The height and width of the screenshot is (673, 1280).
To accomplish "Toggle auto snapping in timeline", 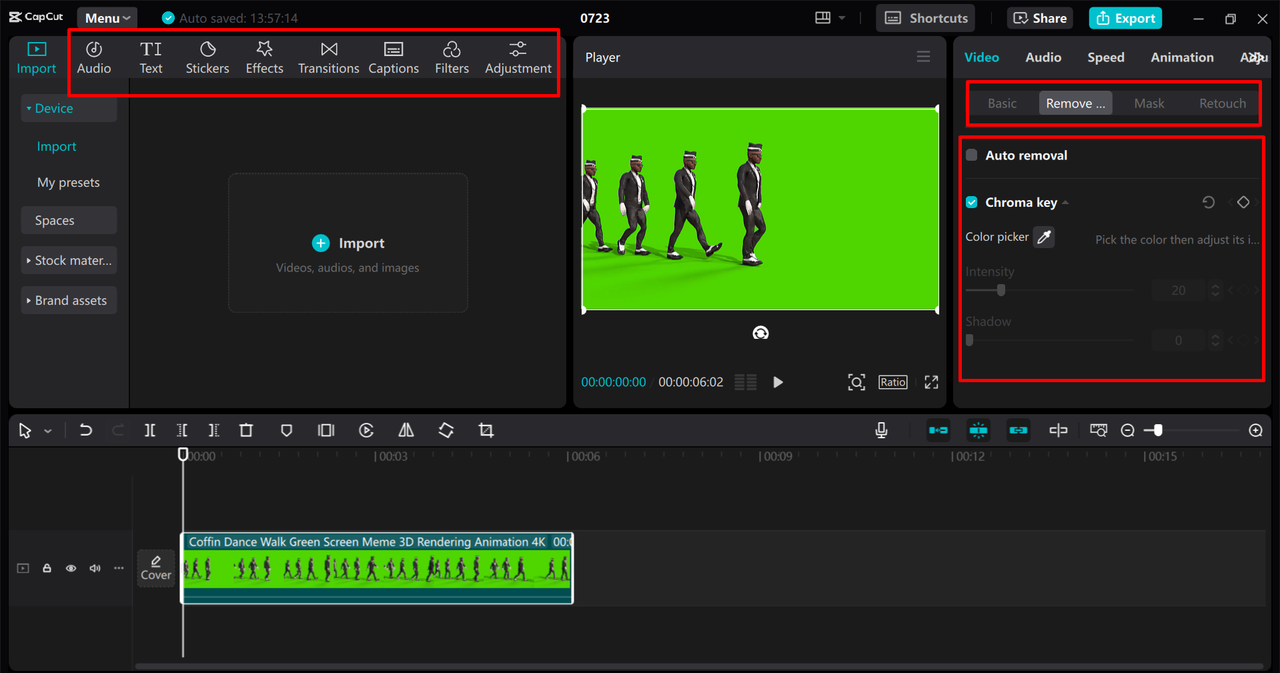I will click(978, 430).
